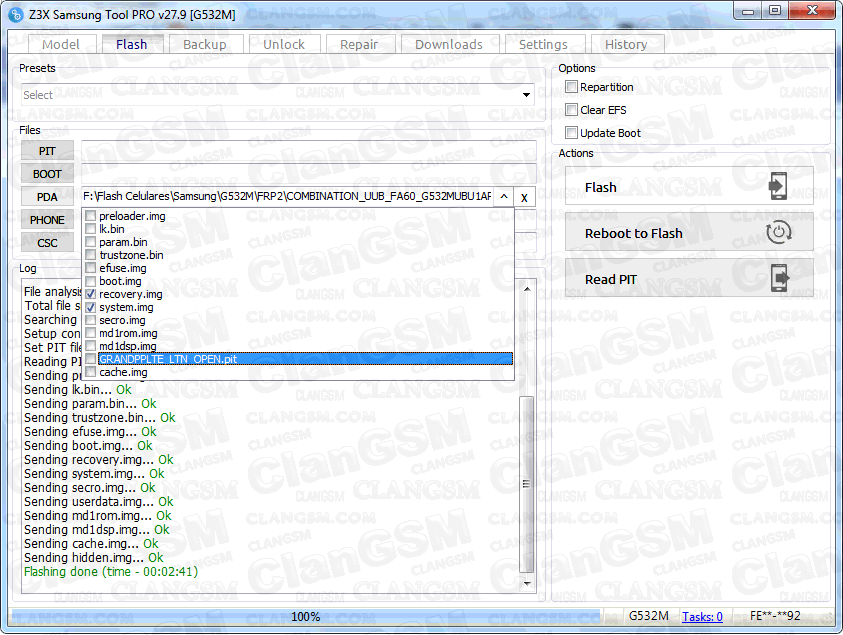Check preloader.img in the file list
The width and height of the screenshot is (843, 635).
tap(90, 216)
